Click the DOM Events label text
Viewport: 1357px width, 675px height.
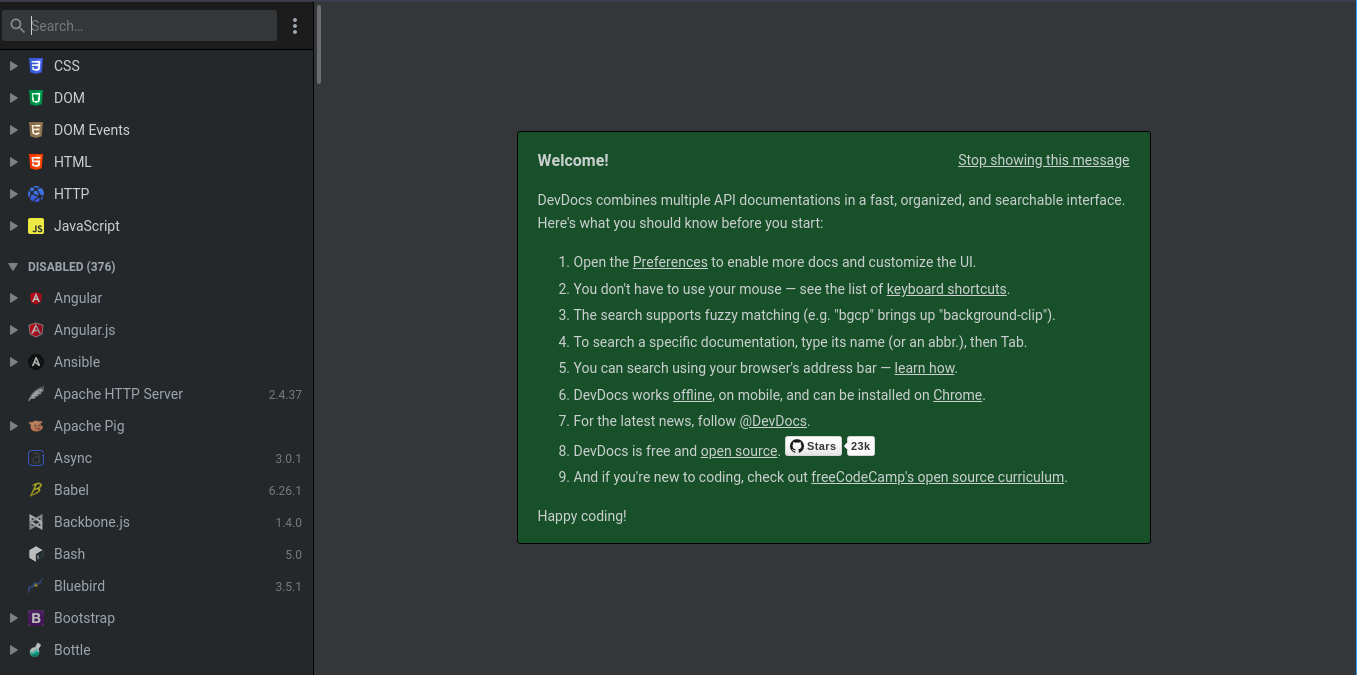[x=92, y=130]
